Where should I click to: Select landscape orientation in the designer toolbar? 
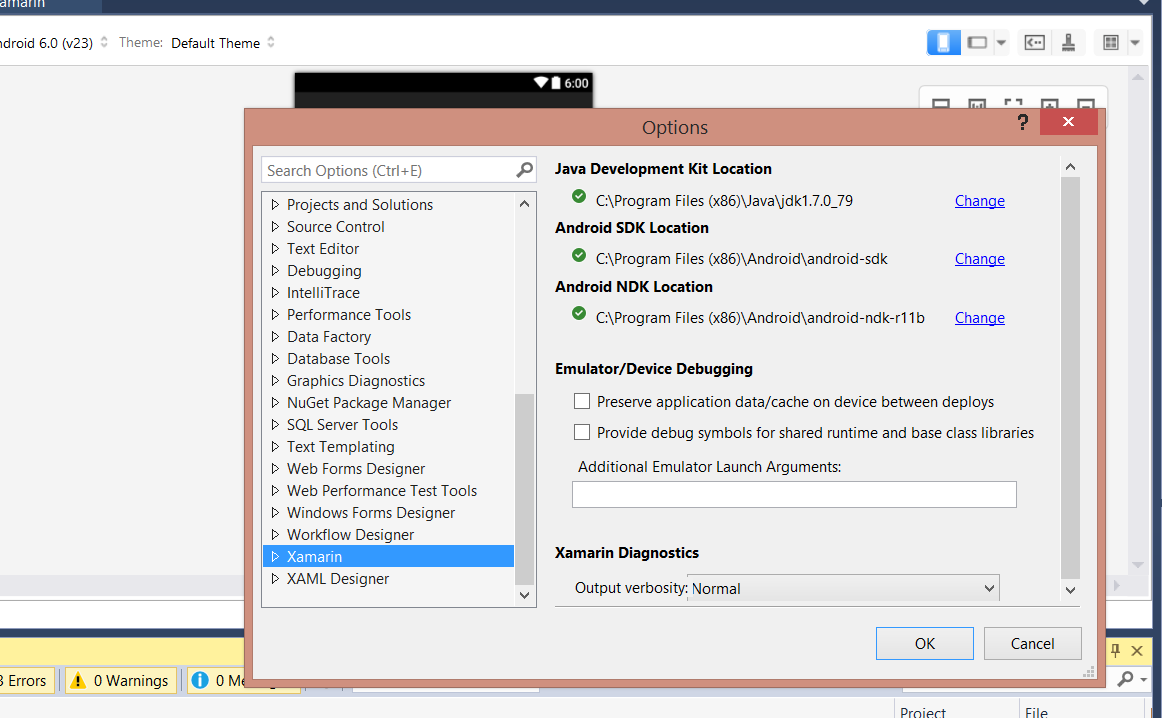[x=977, y=42]
